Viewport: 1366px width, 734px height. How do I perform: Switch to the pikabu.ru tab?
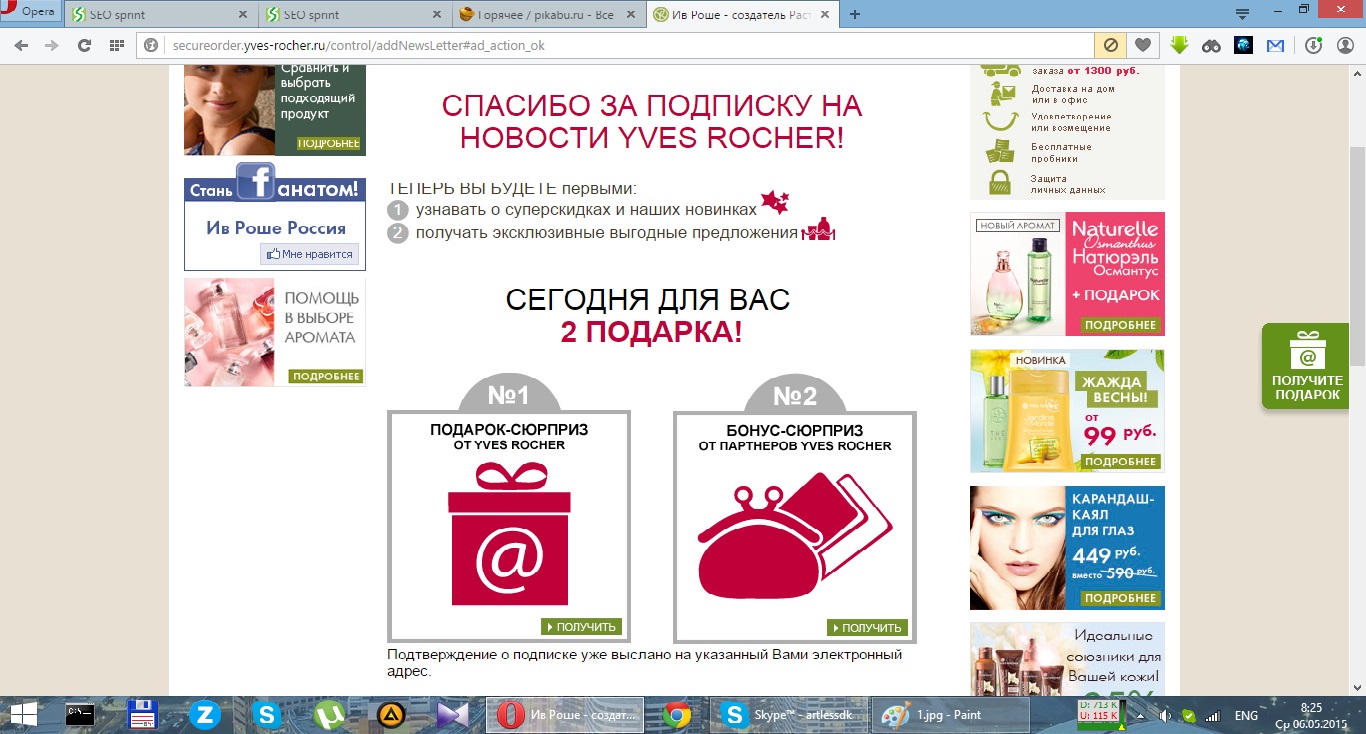(x=546, y=15)
